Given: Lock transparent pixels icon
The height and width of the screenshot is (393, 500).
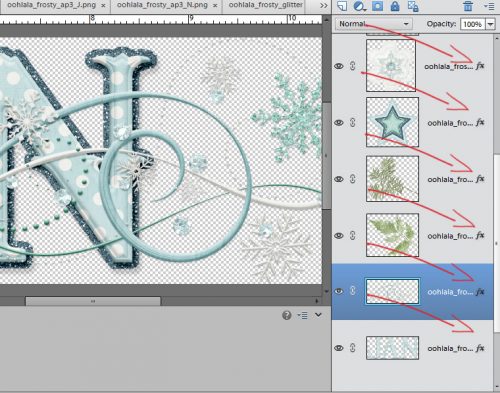Looking at the screenshot, I should tap(413, 6).
